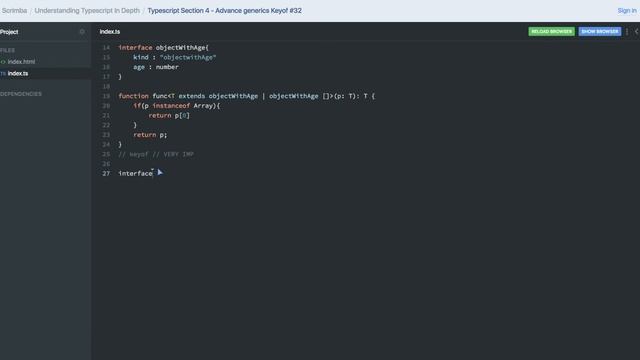Click 'instanceof' keyword on line 20
This screenshot has width=640, height=360.
(171, 106)
